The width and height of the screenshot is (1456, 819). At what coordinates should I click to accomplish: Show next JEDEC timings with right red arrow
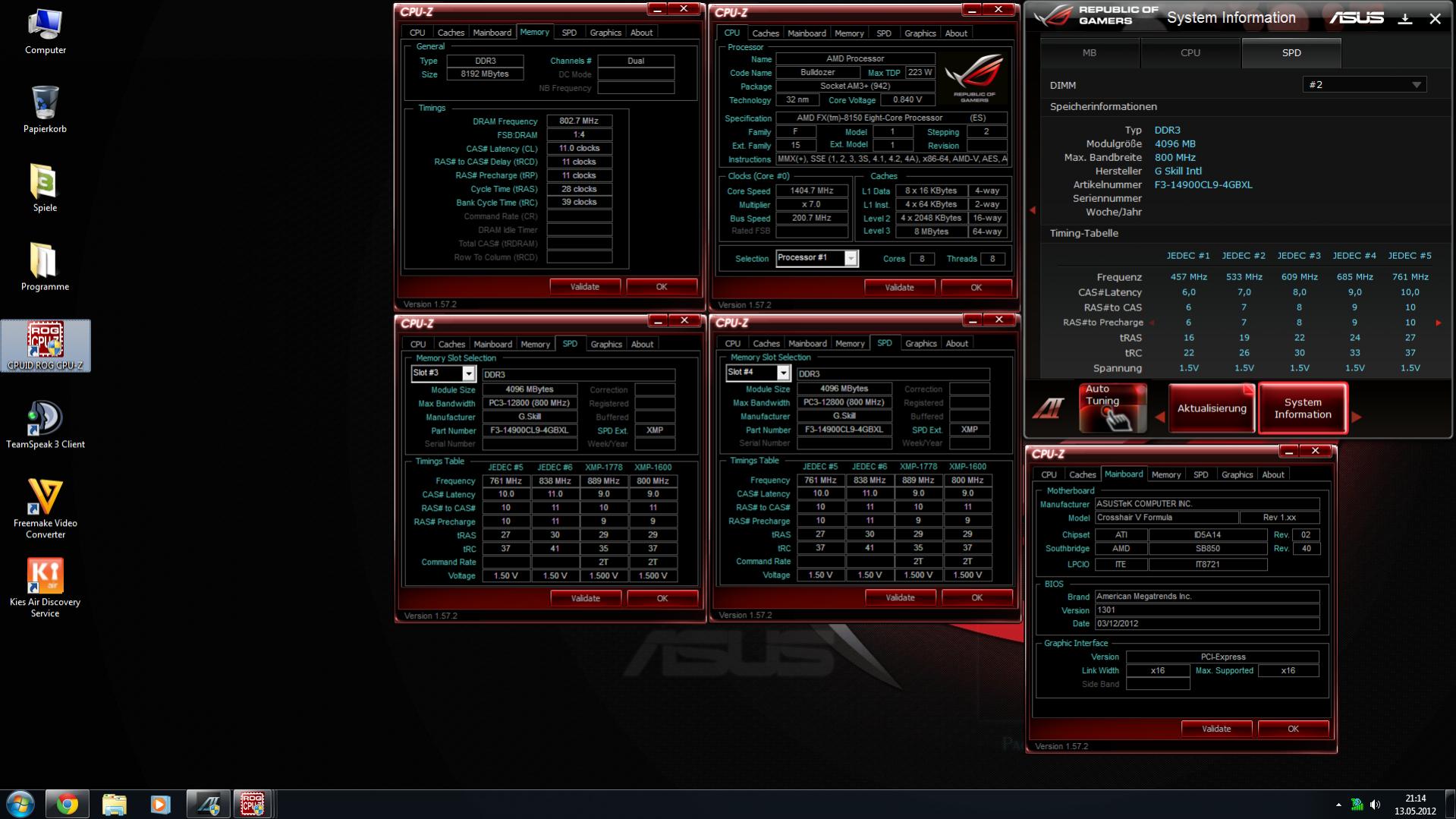pos(1439,323)
